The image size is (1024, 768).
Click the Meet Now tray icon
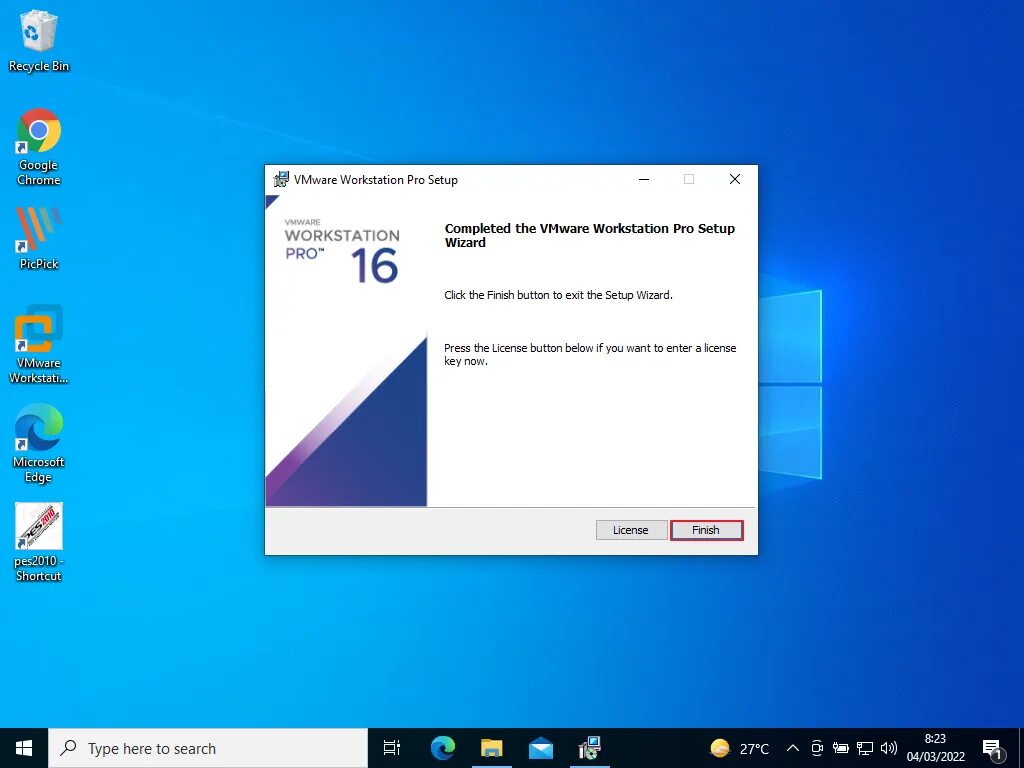pos(816,748)
